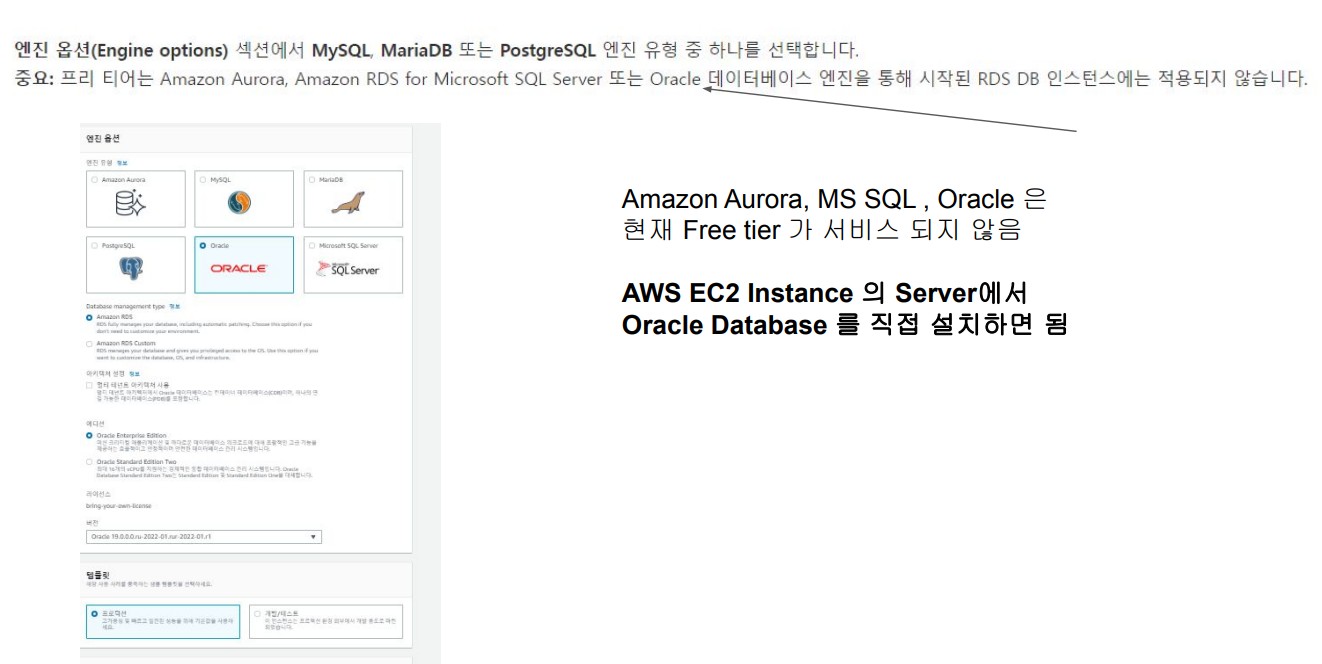The width and height of the screenshot is (1322, 664).
Task: Click the MariaDB seal logo
Action: click(348, 204)
